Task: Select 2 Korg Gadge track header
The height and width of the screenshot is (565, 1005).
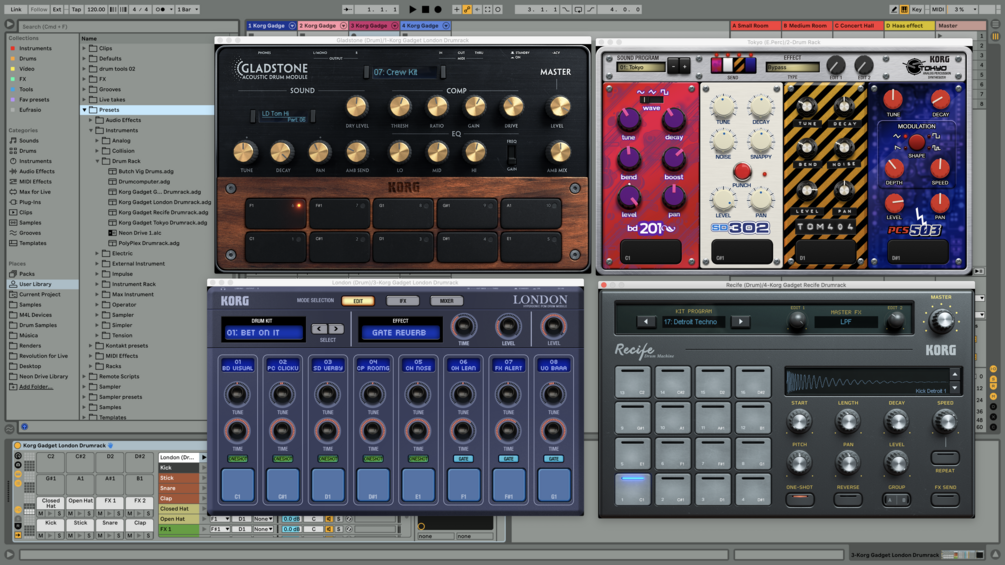Action: point(322,26)
